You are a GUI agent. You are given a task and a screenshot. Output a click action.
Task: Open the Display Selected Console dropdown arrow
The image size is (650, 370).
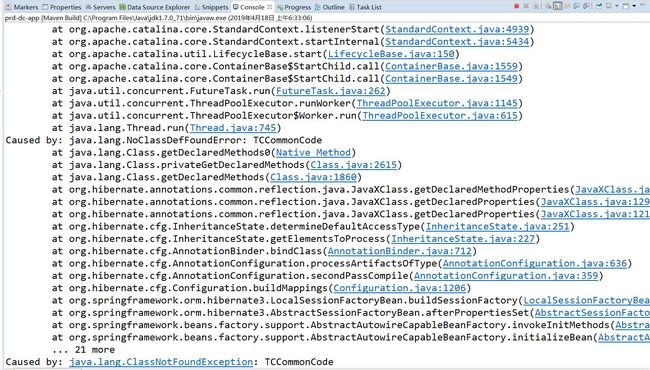pyautogui.click(x=617, y=6)
